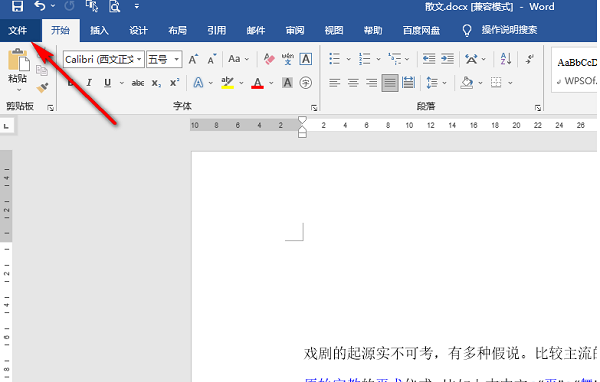This screenshot has height=382, width=600.
Task: Open the 审阅 (Review) tab
Action: tap(295, 30)
